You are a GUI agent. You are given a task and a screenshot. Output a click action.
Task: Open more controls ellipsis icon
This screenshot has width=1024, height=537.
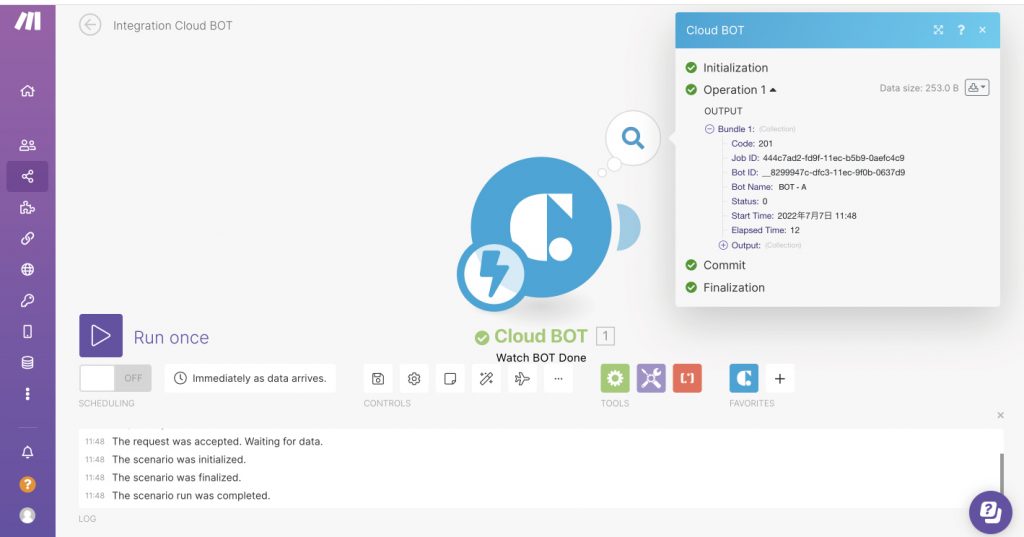[558, 379]
